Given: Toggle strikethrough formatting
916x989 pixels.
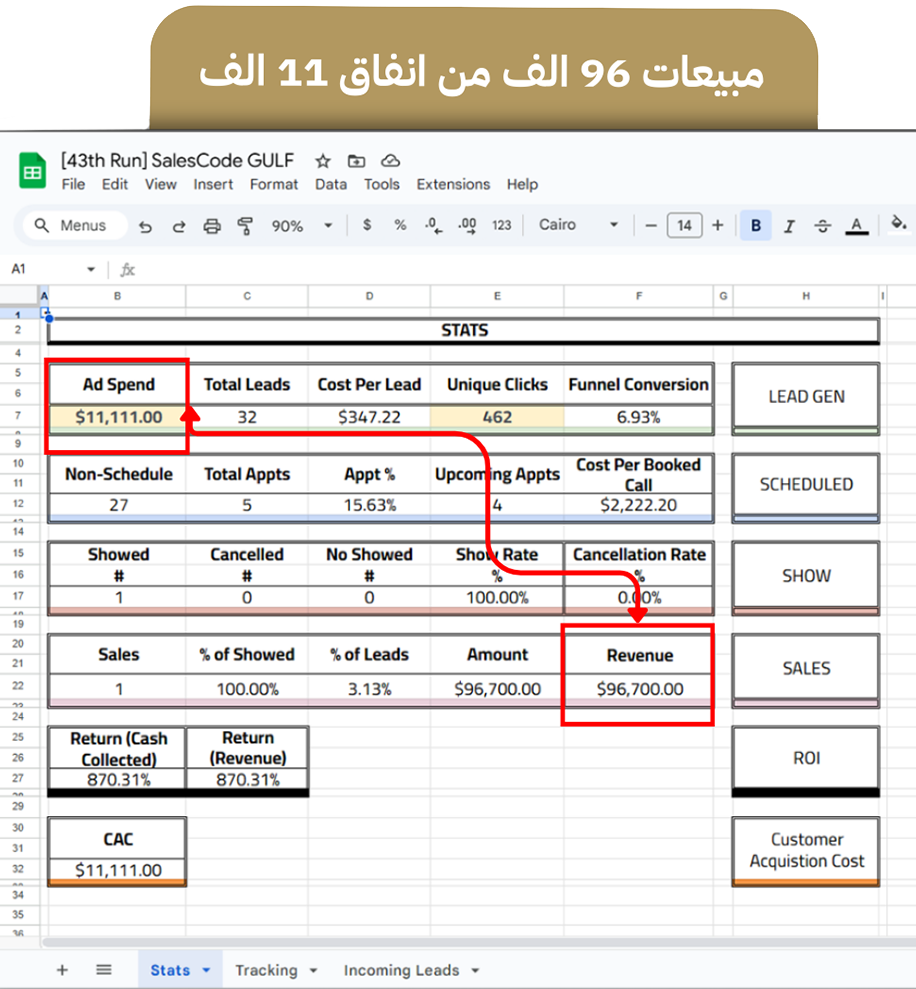Looking at the screenshot, I should click(822, 226).
